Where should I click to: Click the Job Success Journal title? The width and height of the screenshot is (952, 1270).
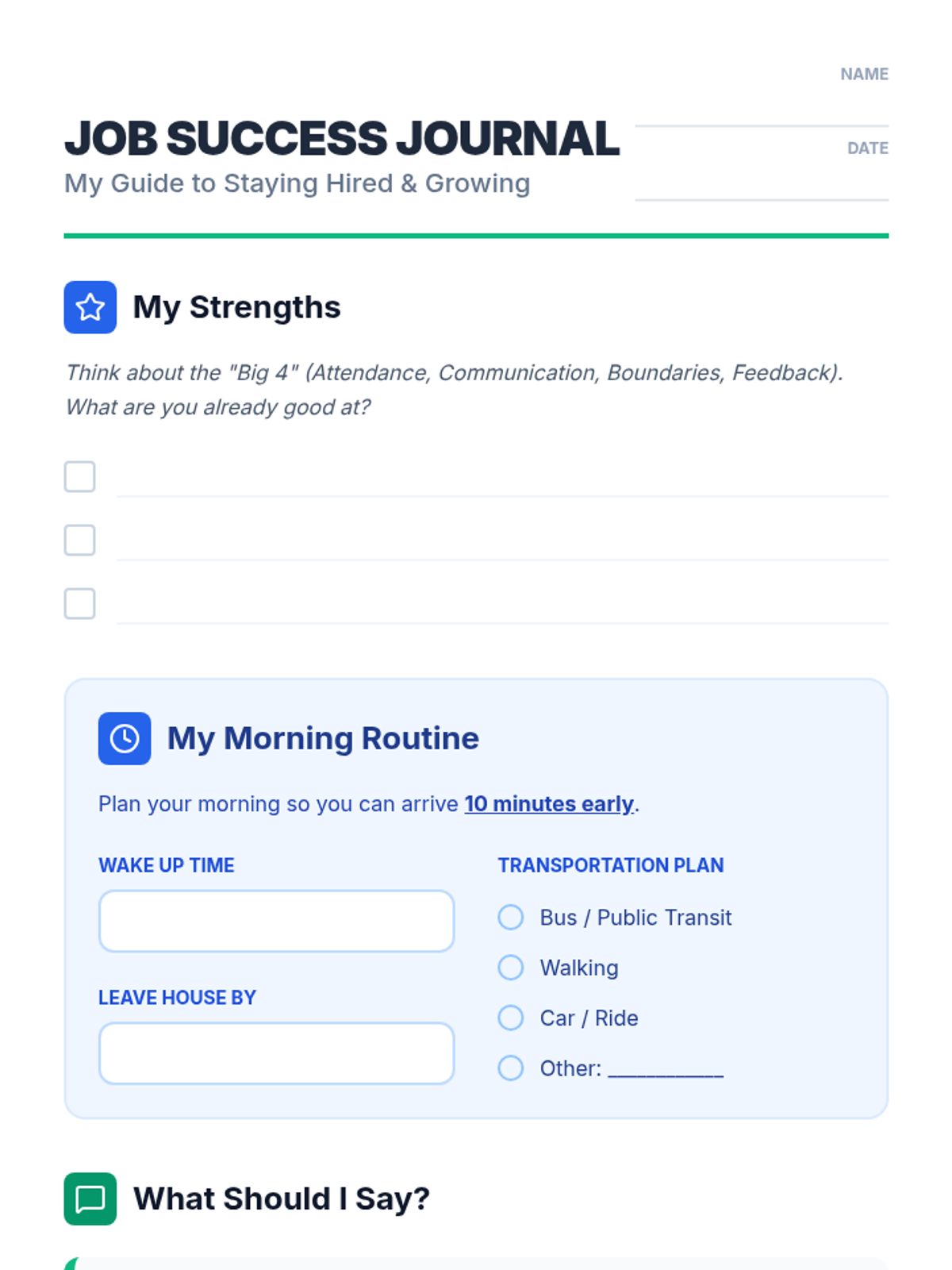pos(342,139)
